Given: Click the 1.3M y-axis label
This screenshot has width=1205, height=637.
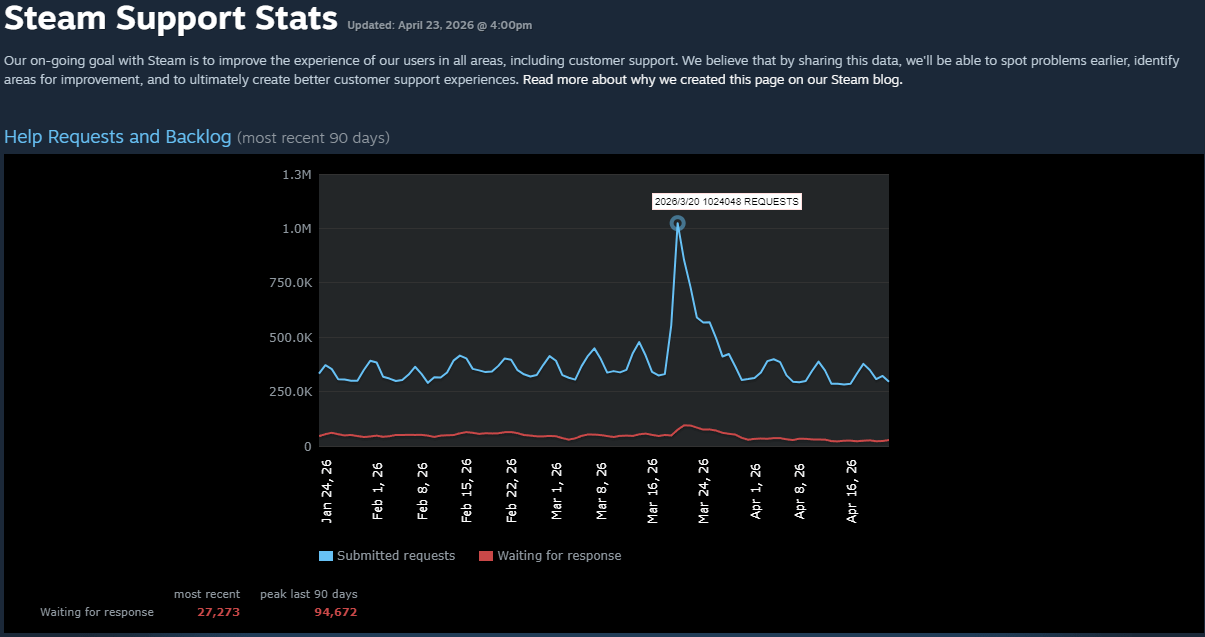Looking at the screenshot, I should (x=297, y=175).
